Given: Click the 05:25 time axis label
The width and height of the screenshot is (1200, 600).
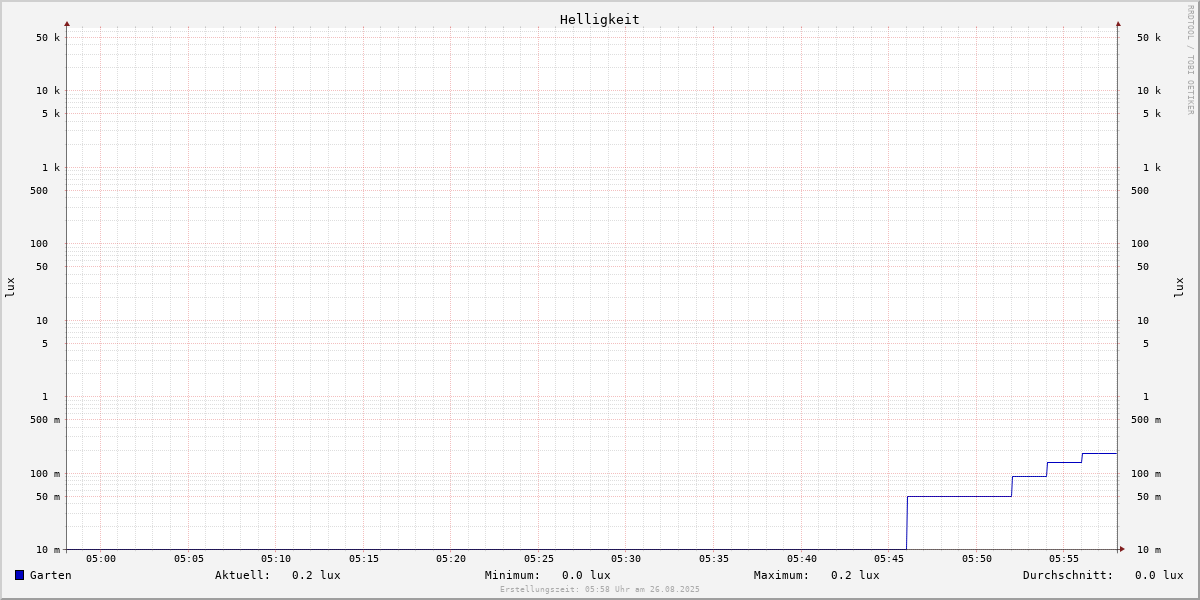Looking at the screenshot, I should tap(539, 559).
